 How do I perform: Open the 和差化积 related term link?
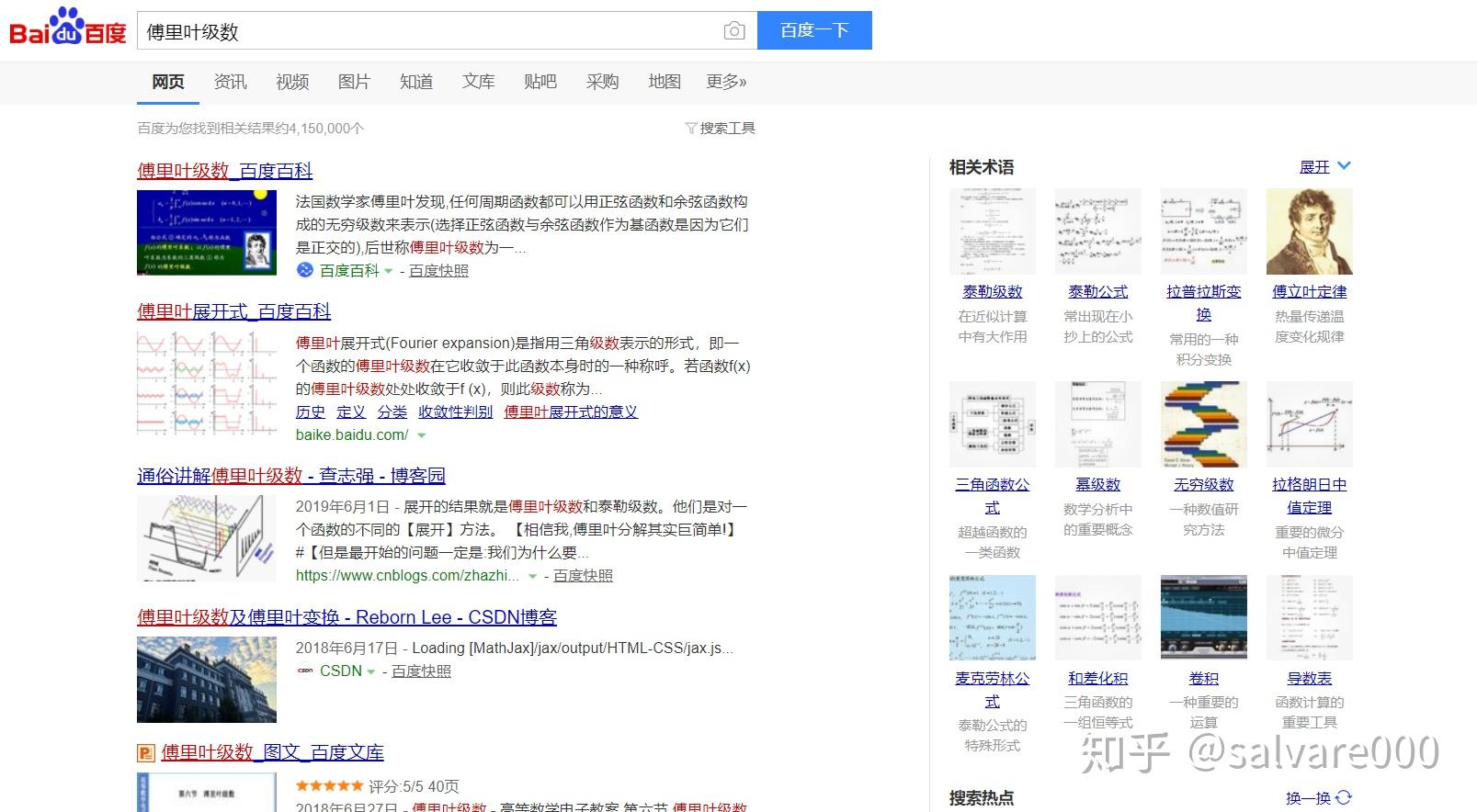click(1098, 679)
